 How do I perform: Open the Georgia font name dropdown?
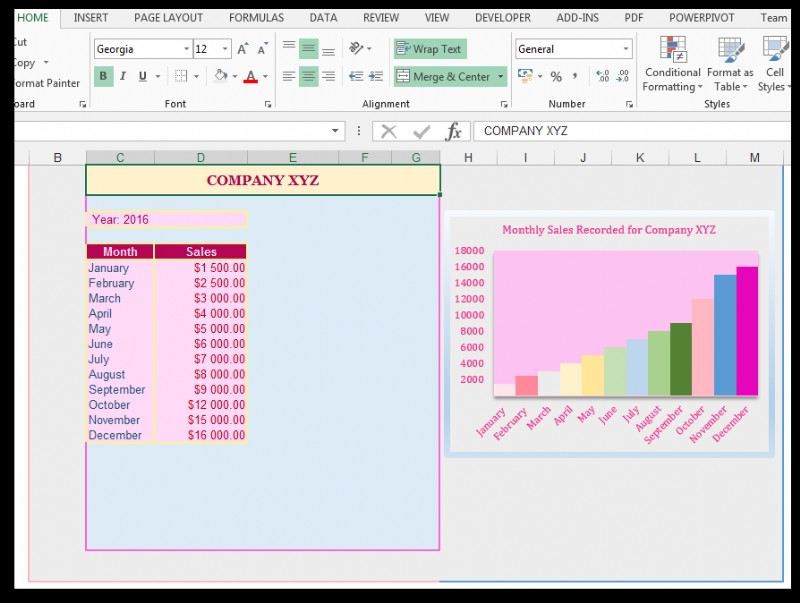point(186,49)
